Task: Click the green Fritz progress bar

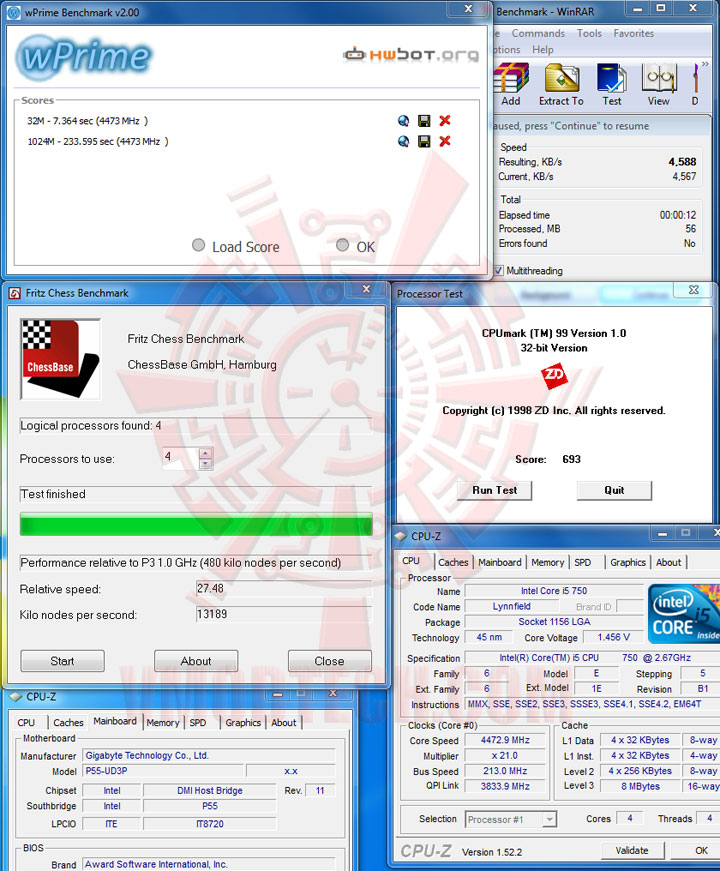Action: coord(196,524)
